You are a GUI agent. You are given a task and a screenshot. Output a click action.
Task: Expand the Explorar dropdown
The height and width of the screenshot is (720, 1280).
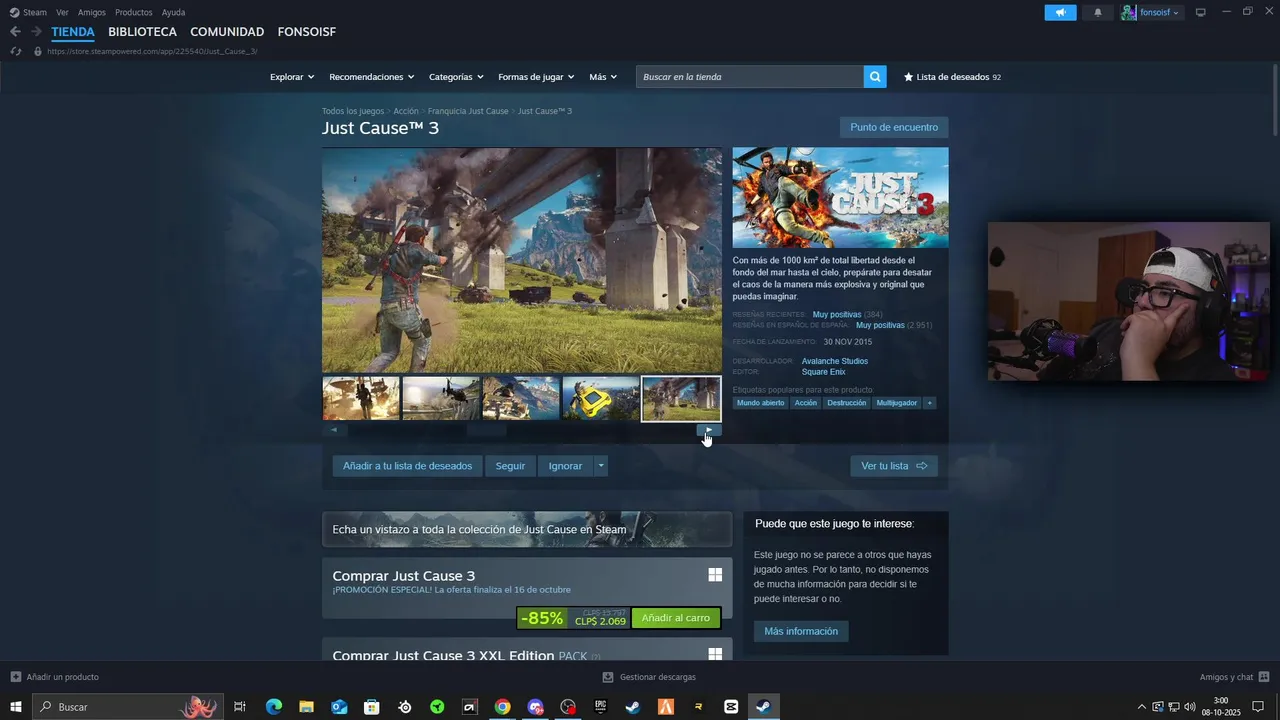tap(292, 77)
